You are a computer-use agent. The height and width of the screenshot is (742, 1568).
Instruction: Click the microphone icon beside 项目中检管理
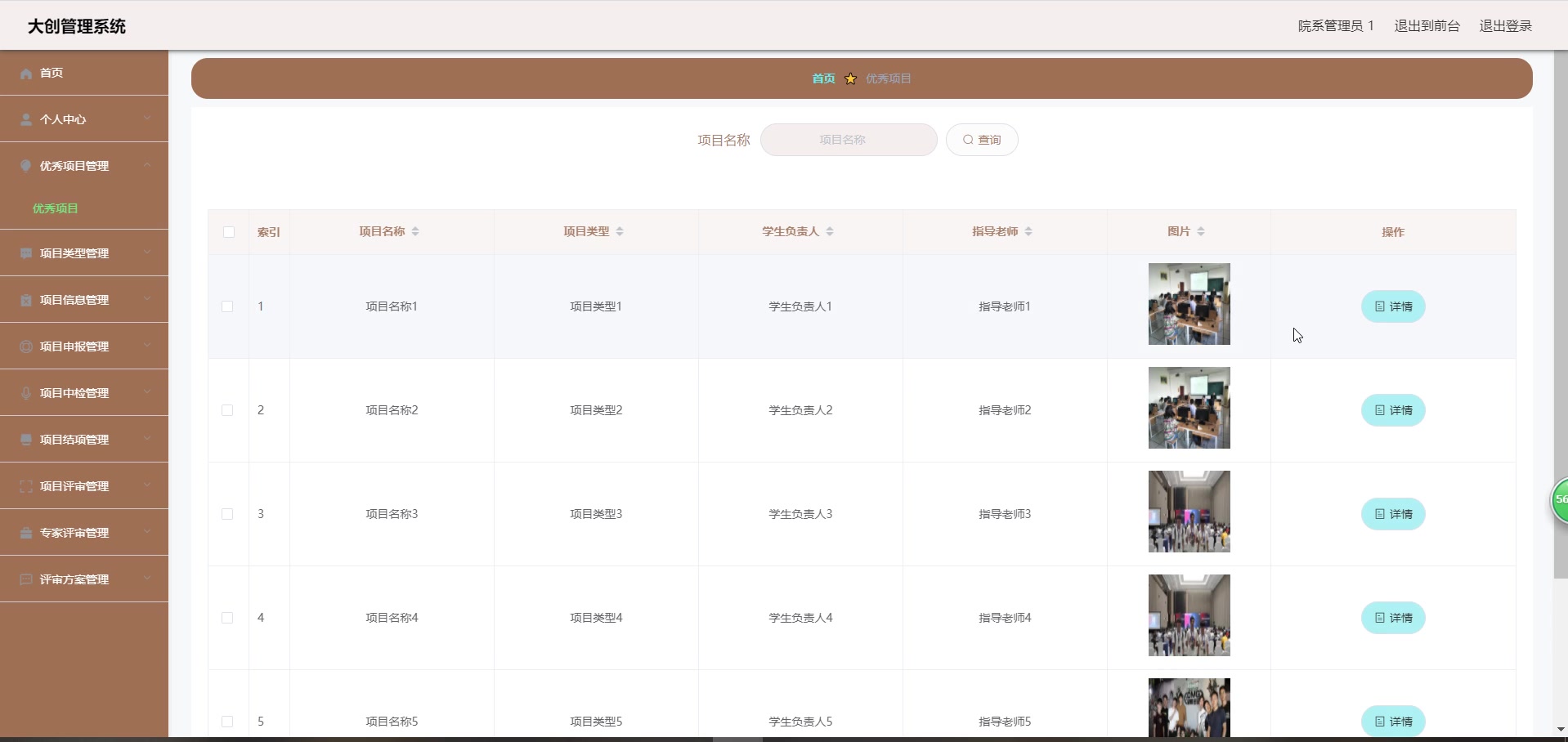click(25, 393)
